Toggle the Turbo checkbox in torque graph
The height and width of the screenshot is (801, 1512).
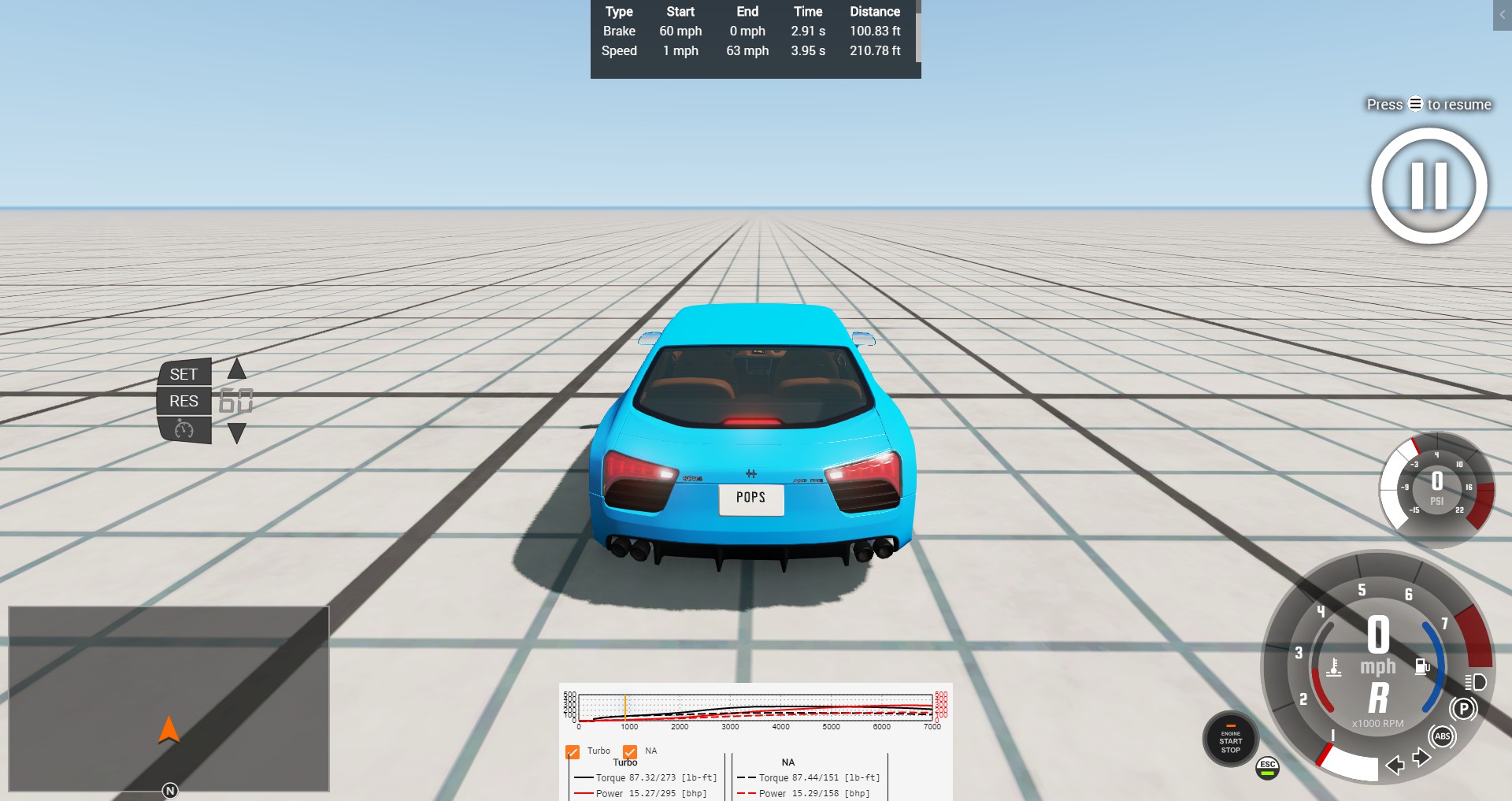[573, 752]
